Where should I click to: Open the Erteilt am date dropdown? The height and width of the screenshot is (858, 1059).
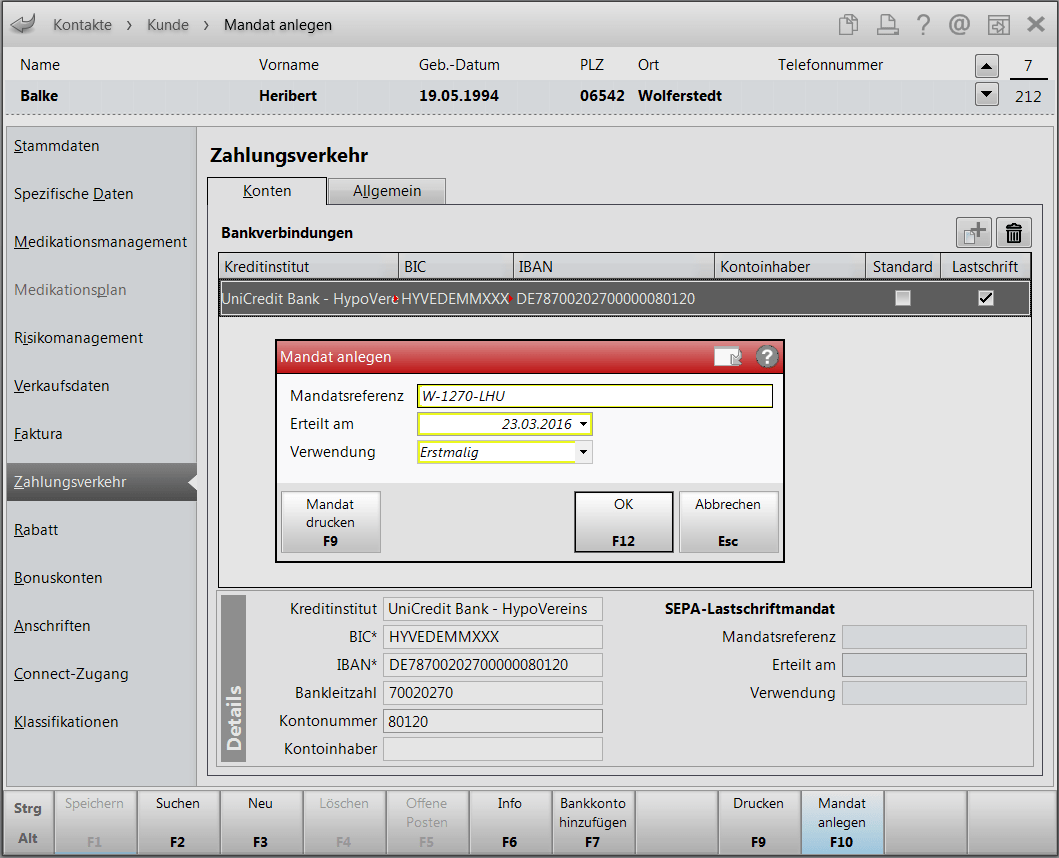coord(584,424)
